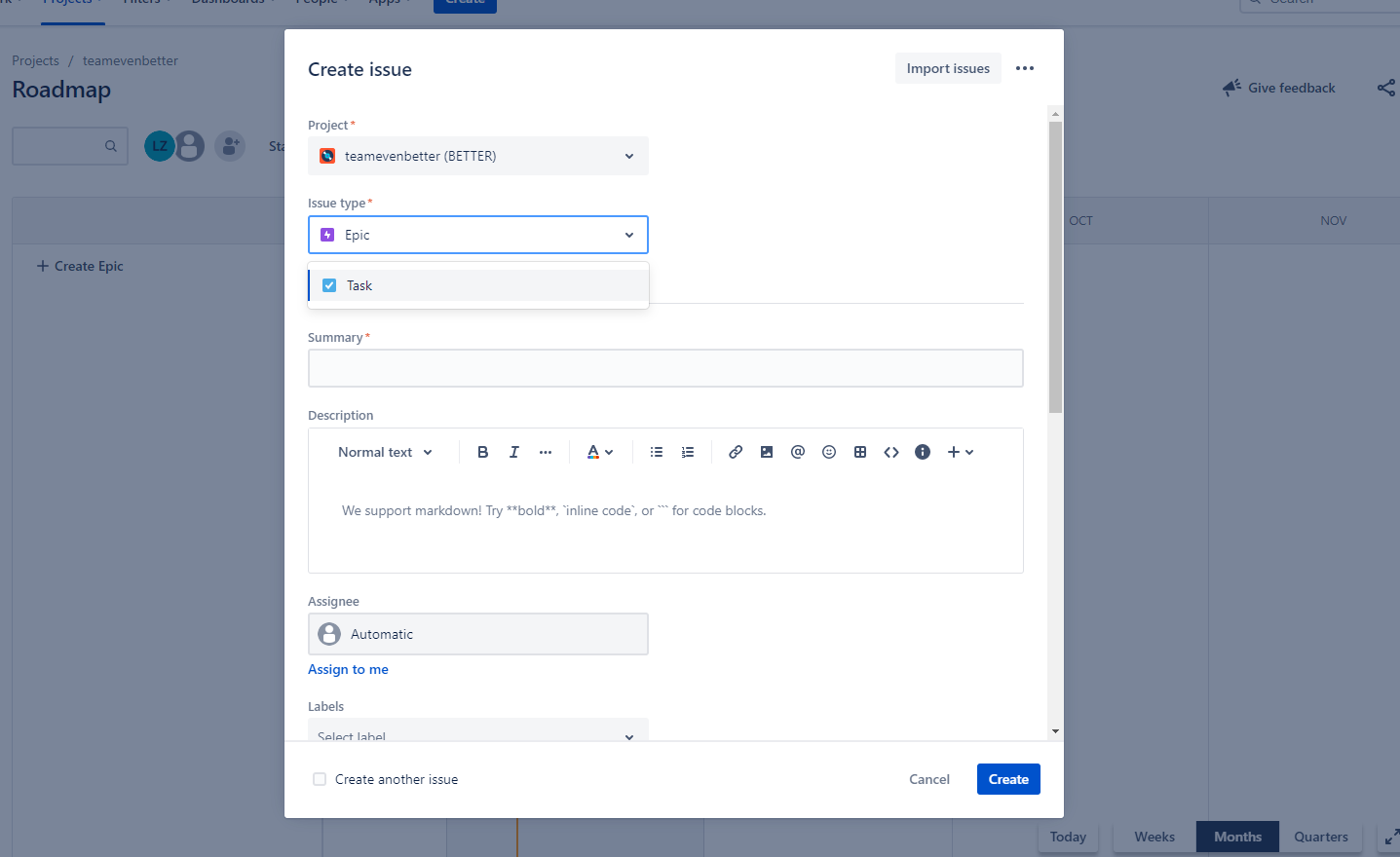Click the scroll down arrow in dialog

[x=1055, y=731]
